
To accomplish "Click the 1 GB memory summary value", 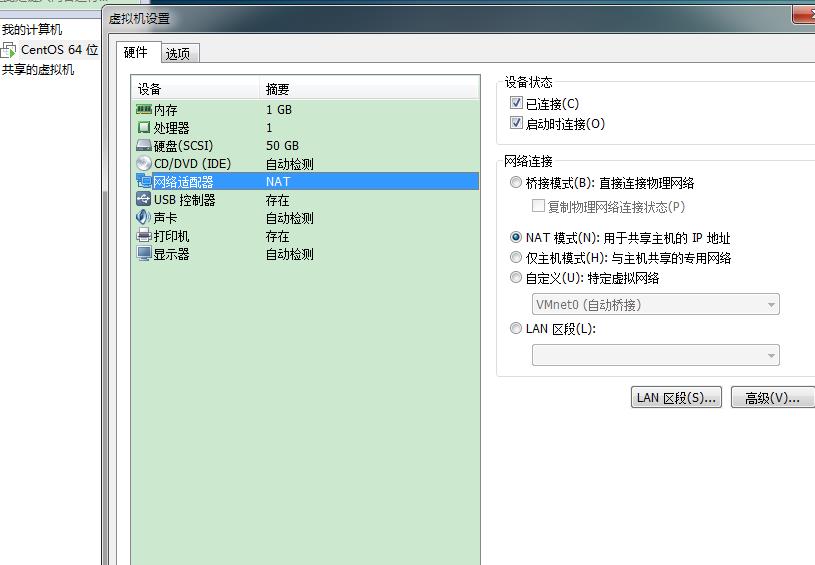I will coord(279,110).
